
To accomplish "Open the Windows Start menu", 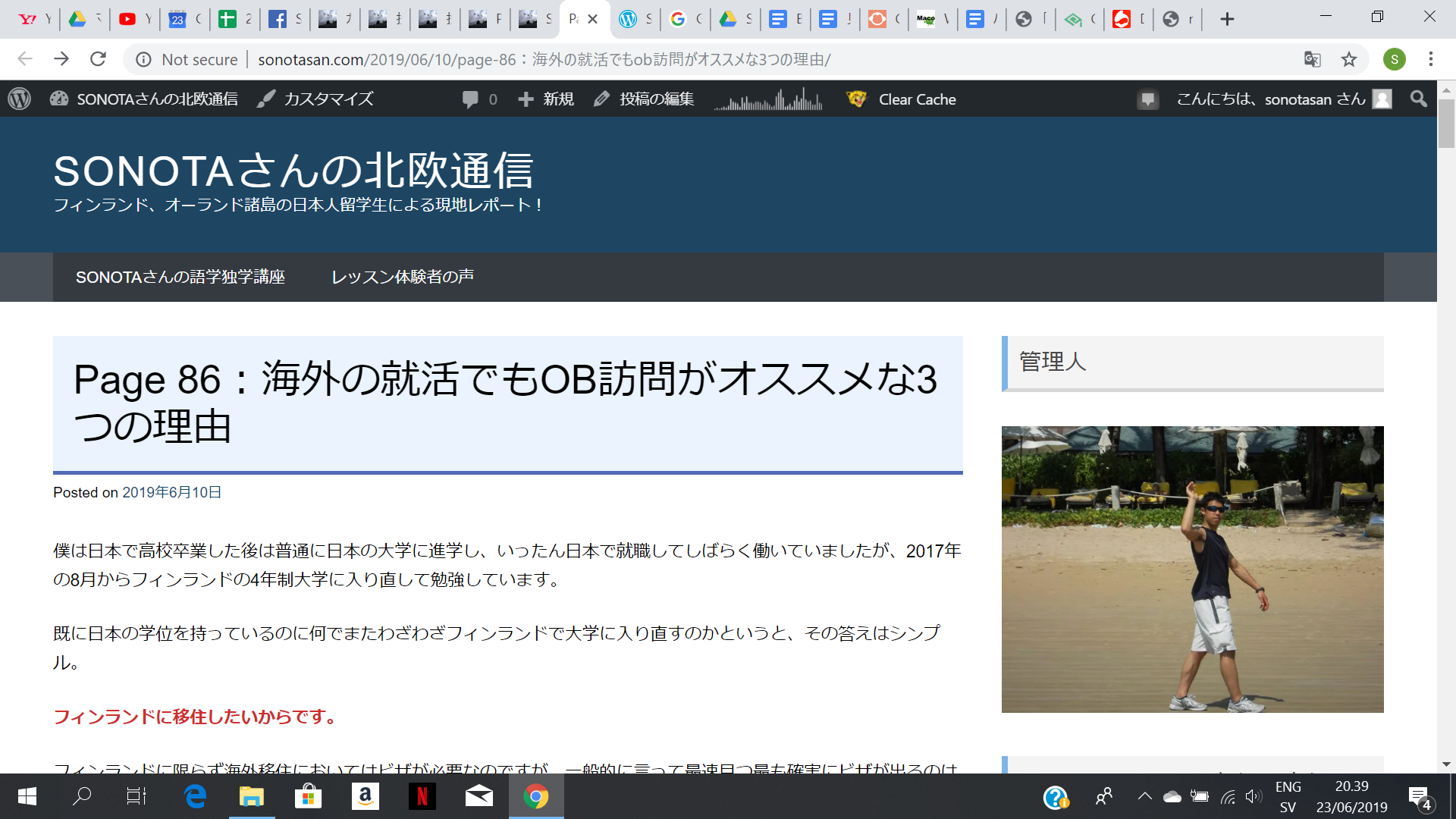I will pyautogui.click(x=27, y=796).
